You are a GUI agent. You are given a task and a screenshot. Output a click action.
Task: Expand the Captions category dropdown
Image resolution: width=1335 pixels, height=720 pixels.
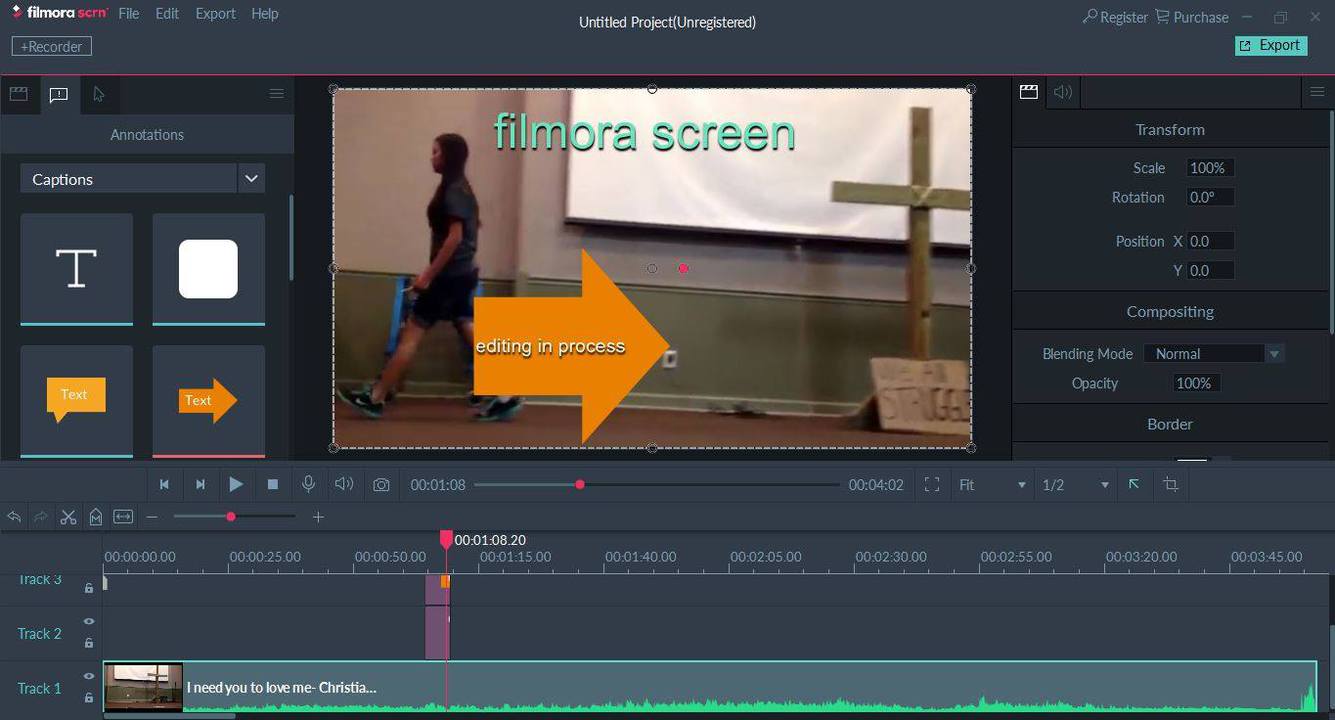(251, 179)
